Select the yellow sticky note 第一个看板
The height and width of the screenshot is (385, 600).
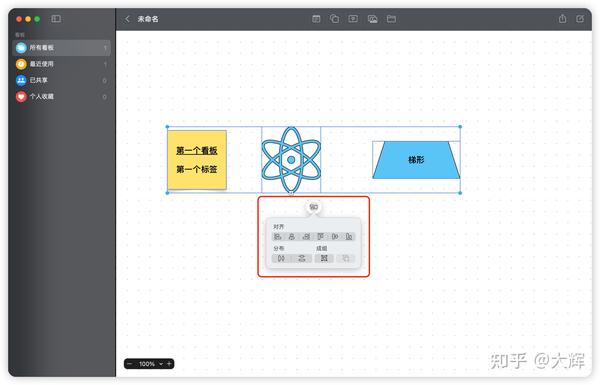click(x=197, y=160)
